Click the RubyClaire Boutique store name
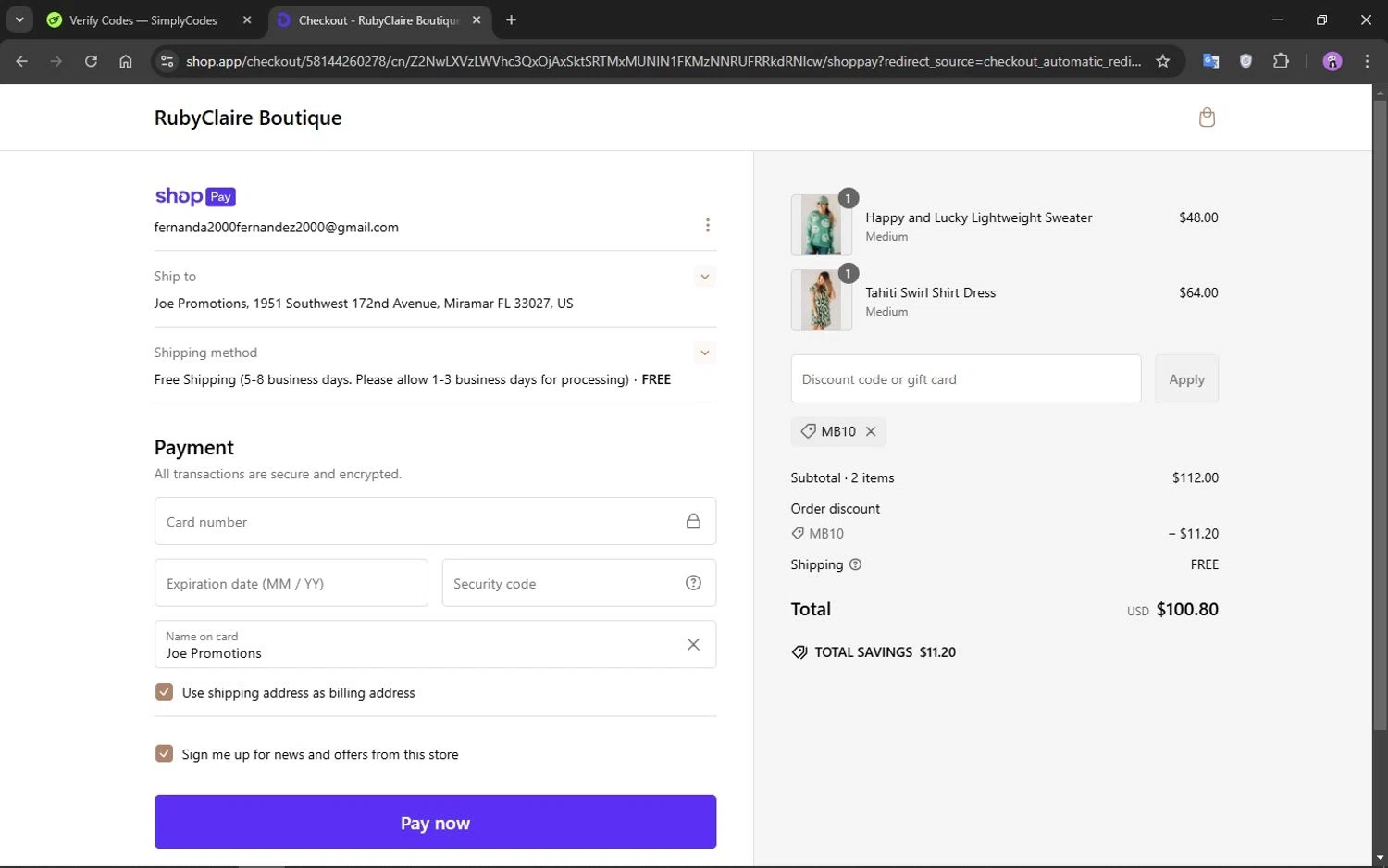The image size is (1388, 868). 248,118
